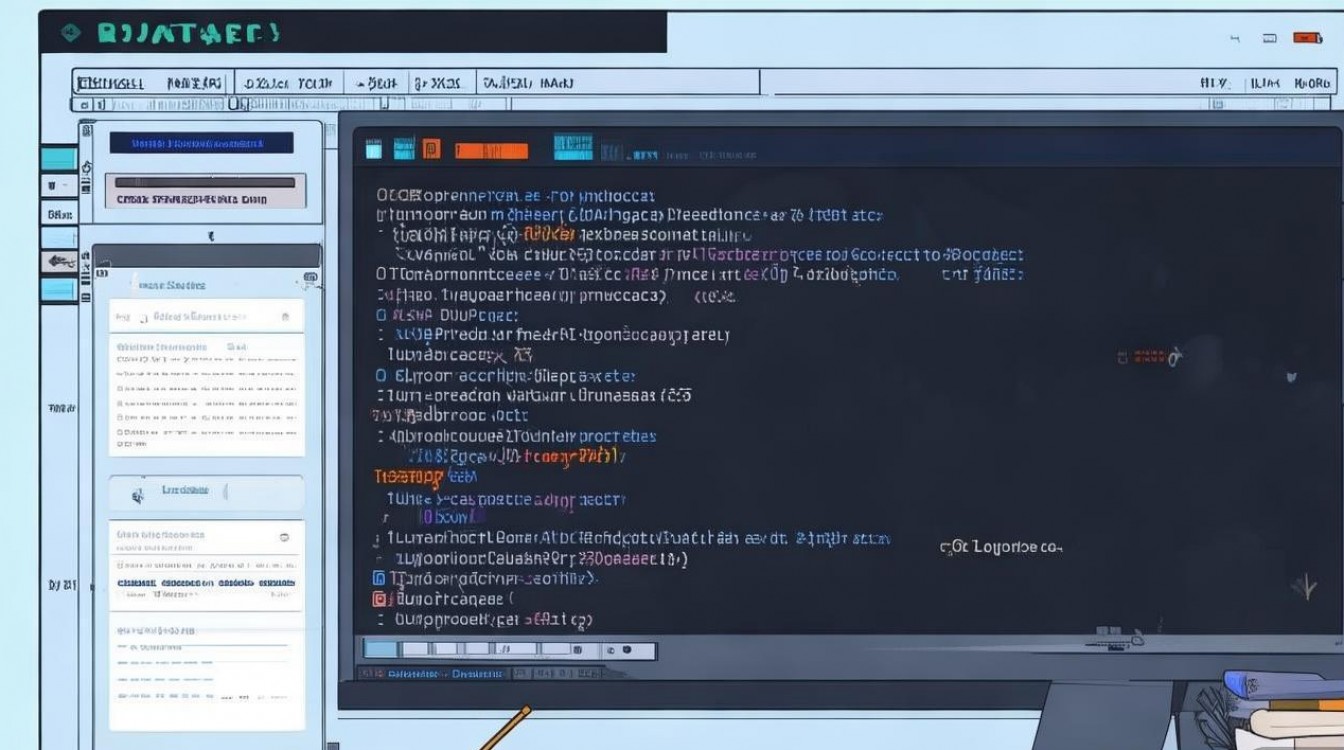
Task: Click the blue square icon beside code line
Action: pos(379,578)
